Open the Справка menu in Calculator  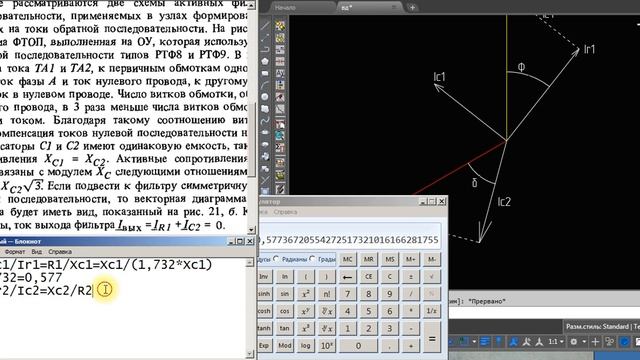click(x=285, y=212)
